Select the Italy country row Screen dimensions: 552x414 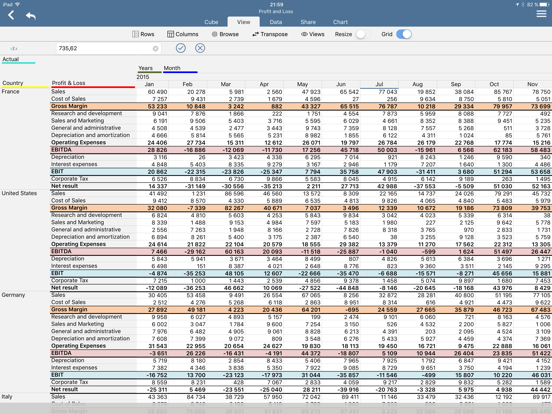7,397
